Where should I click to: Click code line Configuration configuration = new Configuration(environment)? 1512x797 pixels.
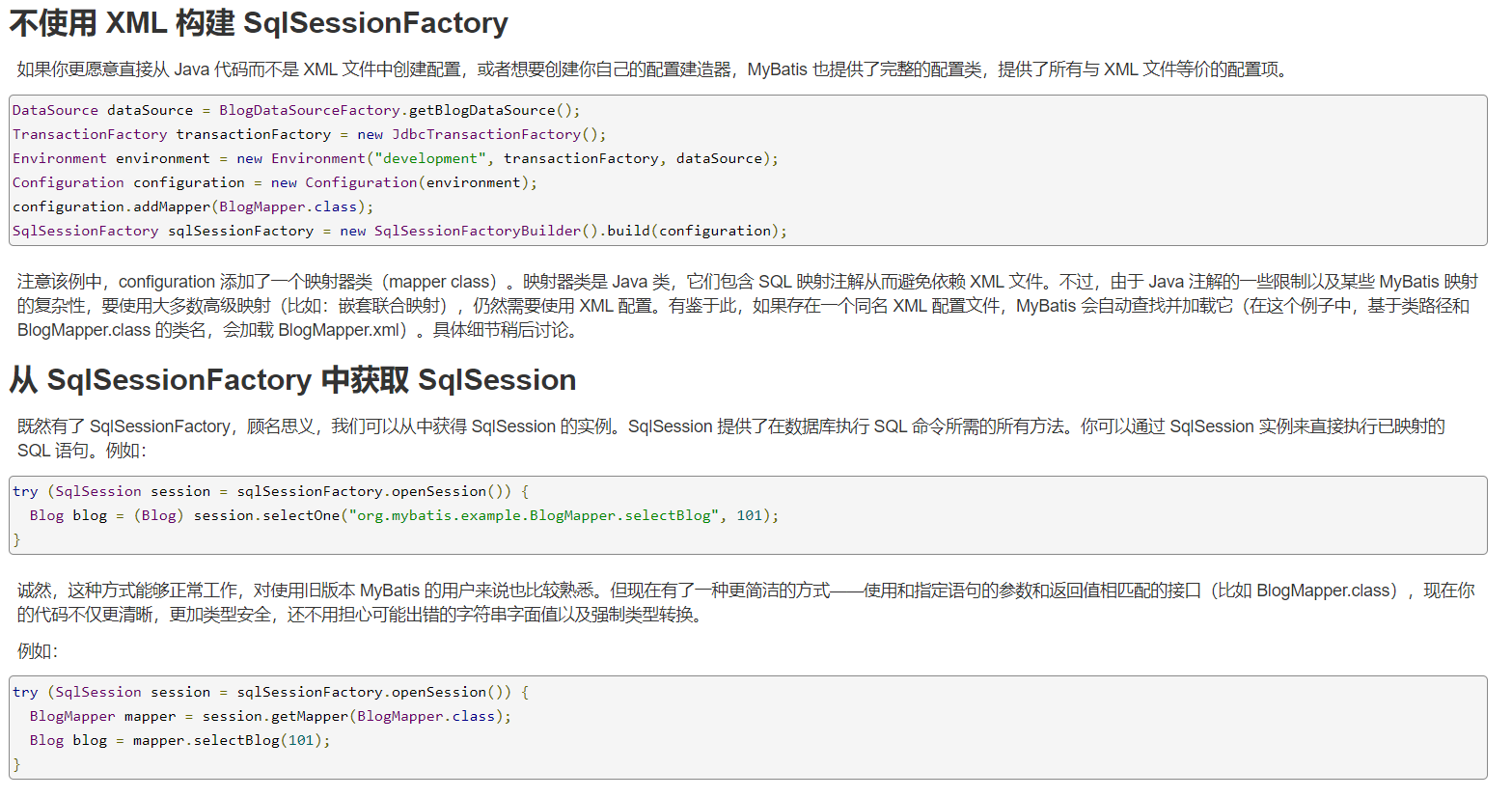(x=275, y=182)
